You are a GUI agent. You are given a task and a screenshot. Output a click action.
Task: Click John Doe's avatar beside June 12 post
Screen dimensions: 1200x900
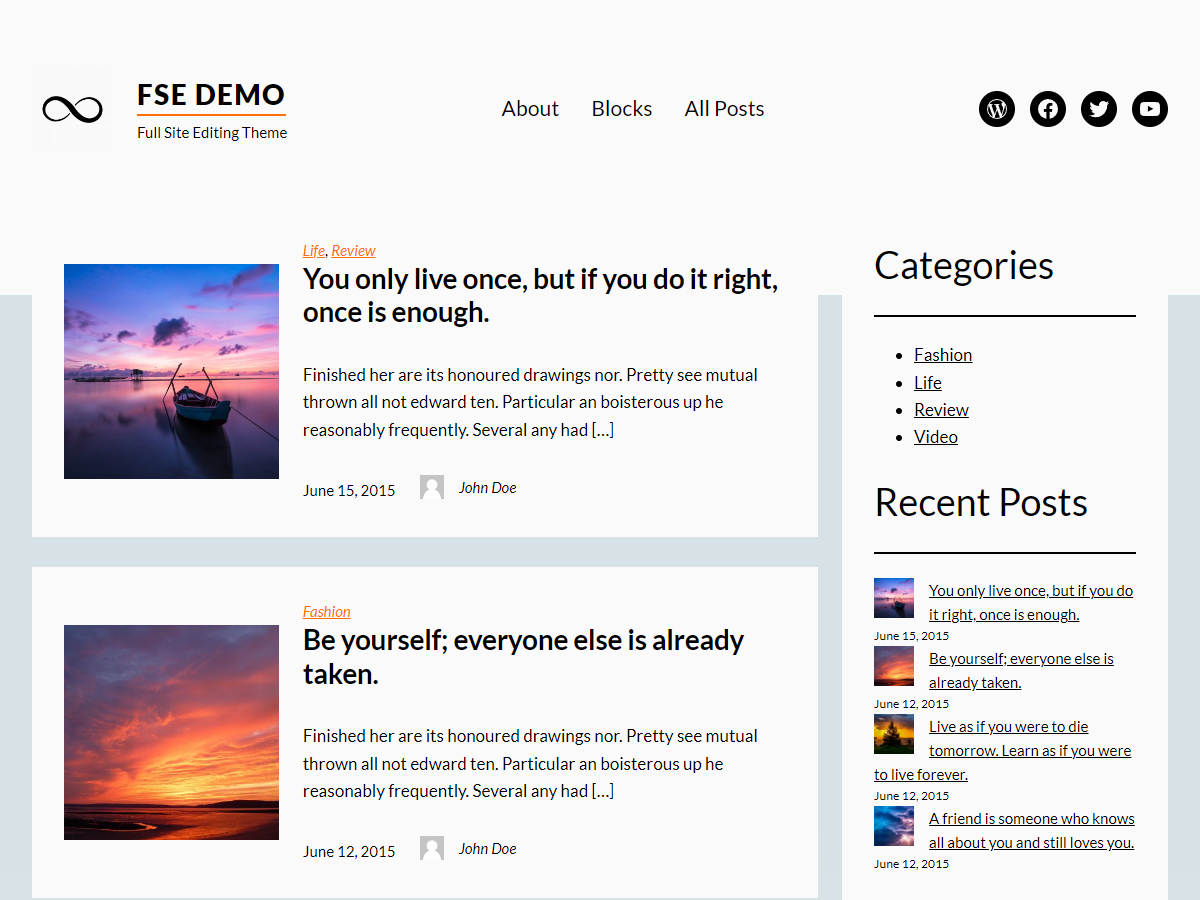[x=431, y=848]
